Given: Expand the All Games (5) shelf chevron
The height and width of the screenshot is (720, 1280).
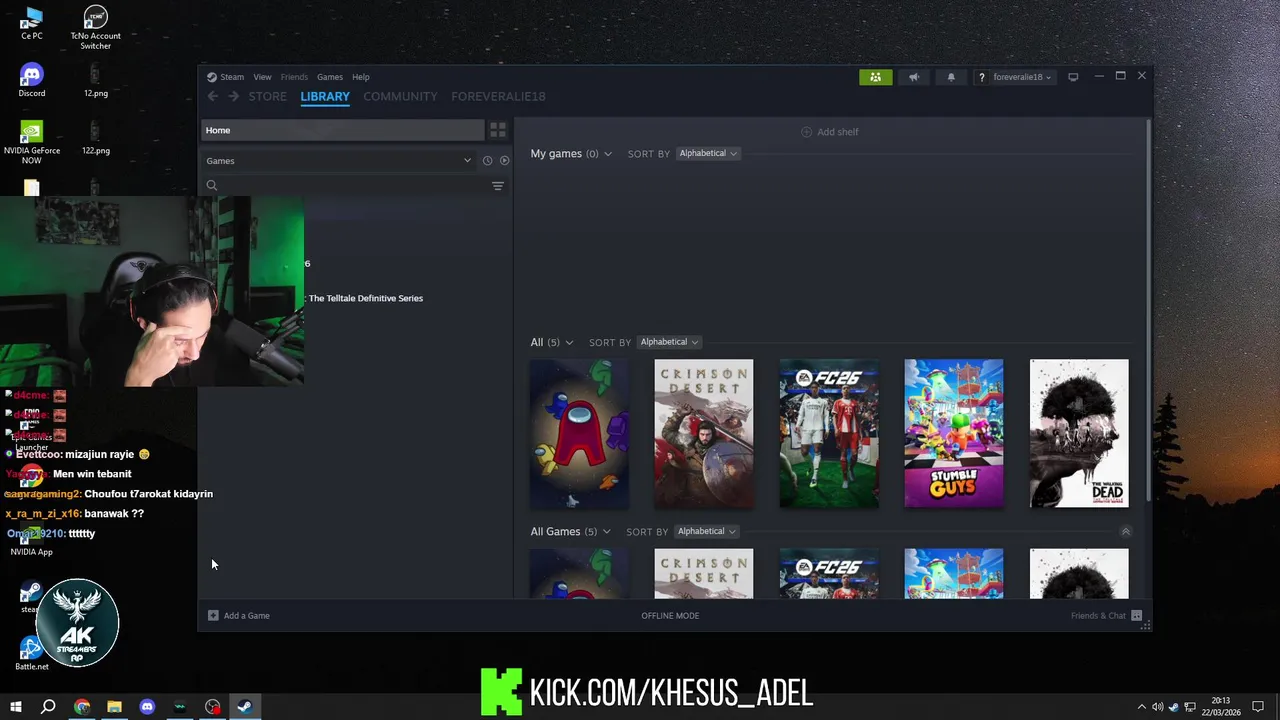Looking at the screenshot, I should [606, 532].
